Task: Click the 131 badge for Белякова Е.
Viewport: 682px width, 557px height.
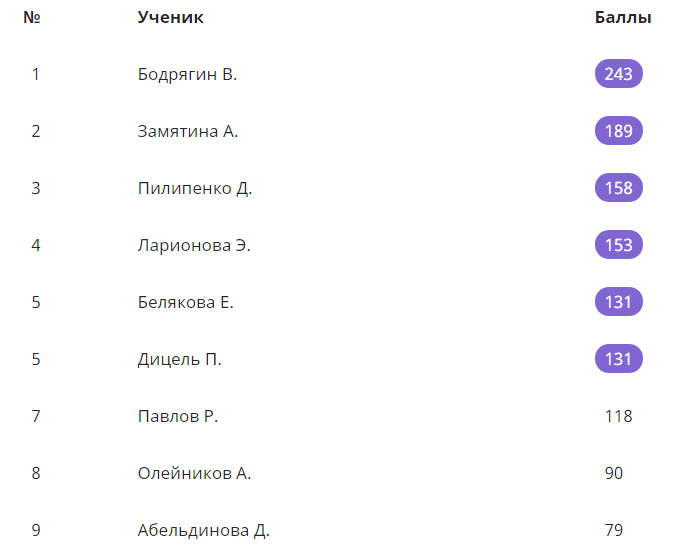Action: pyautogui.click(x=618, y=302)
